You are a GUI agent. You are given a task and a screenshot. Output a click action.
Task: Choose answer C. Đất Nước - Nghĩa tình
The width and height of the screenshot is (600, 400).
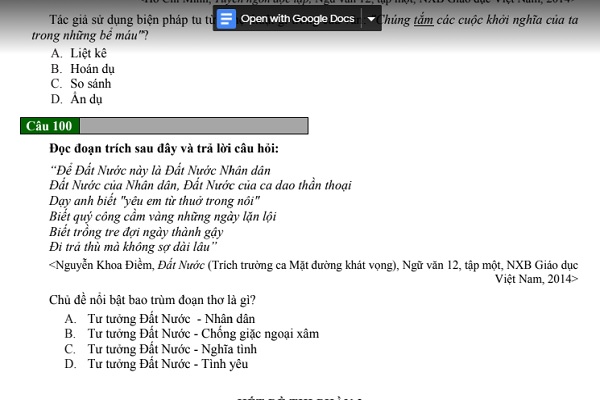coord(161,349)
